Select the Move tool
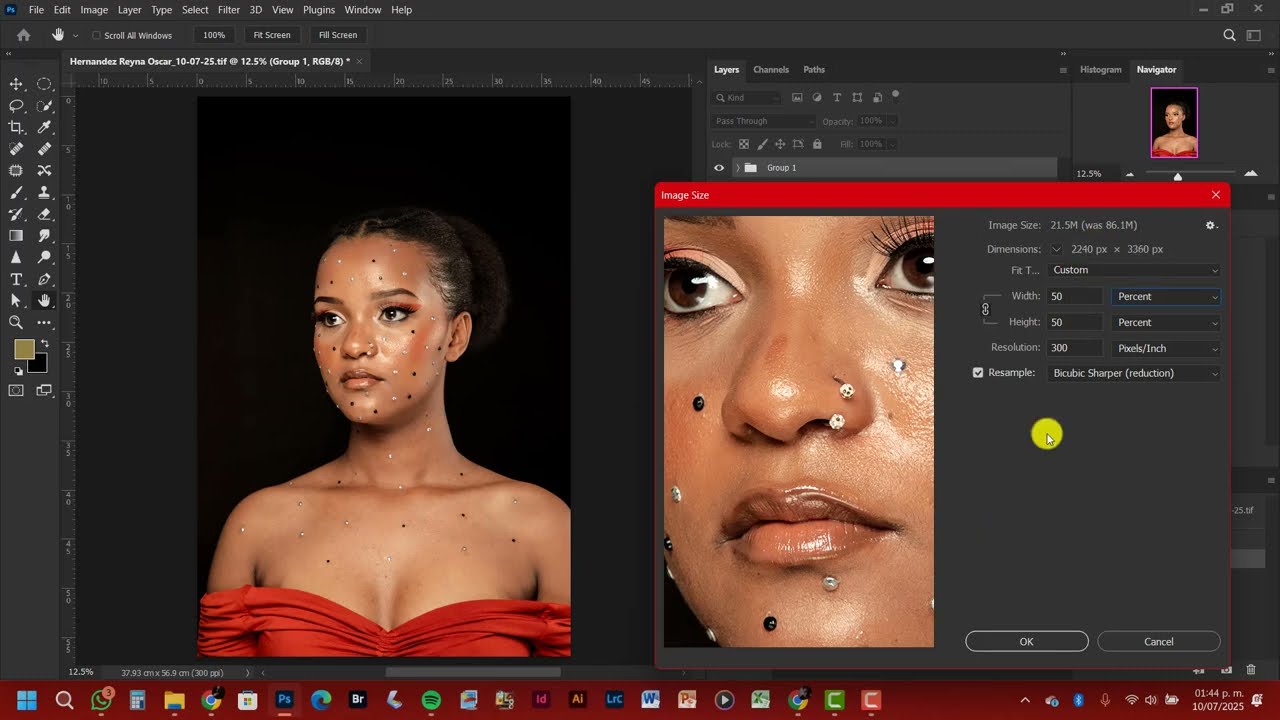Image resolution: width=1280 pixels, height=720 pixels. coord(16,84)
